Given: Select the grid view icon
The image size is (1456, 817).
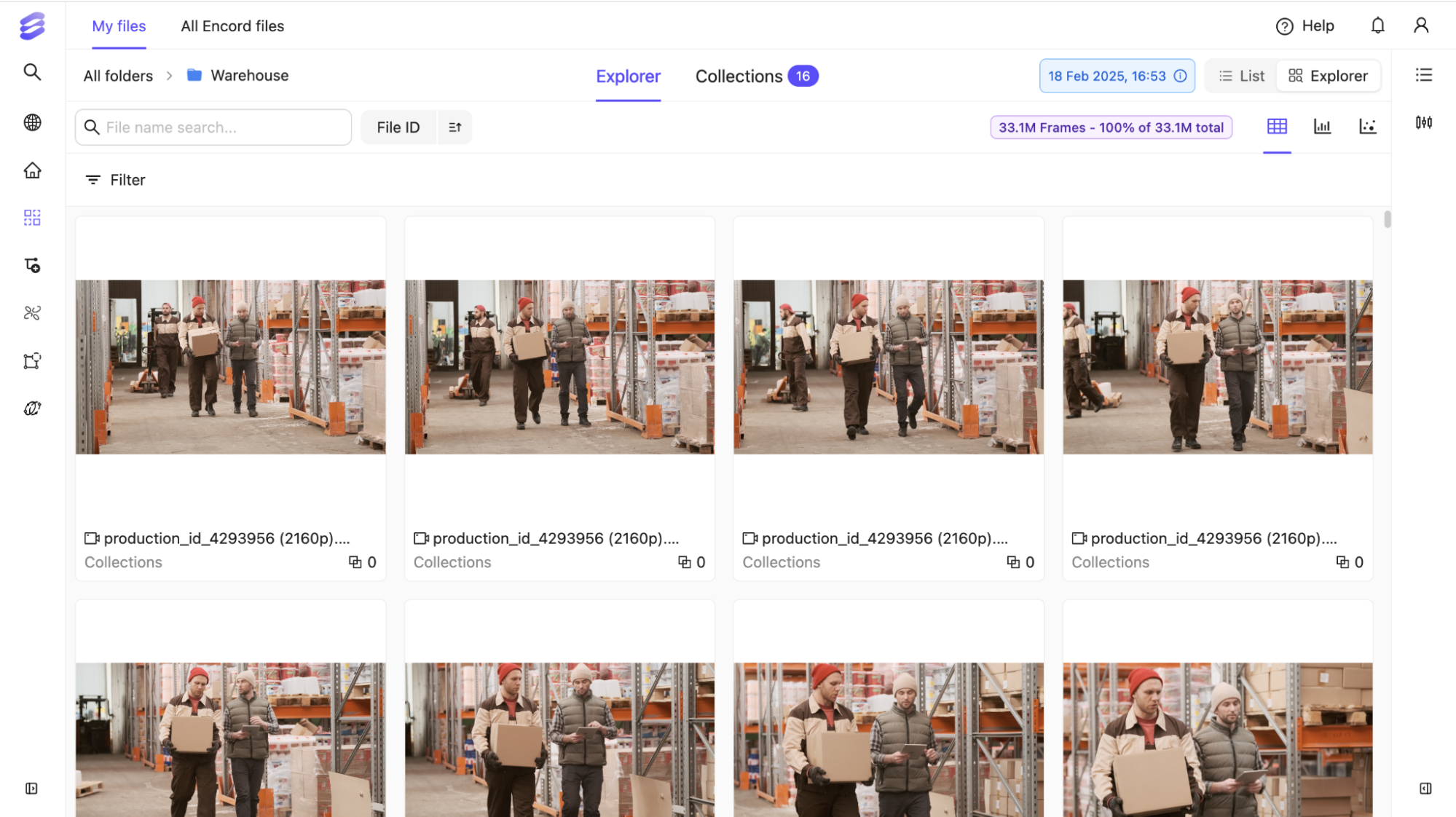Looking at the screenshot, I should (x=1276, y=127).
